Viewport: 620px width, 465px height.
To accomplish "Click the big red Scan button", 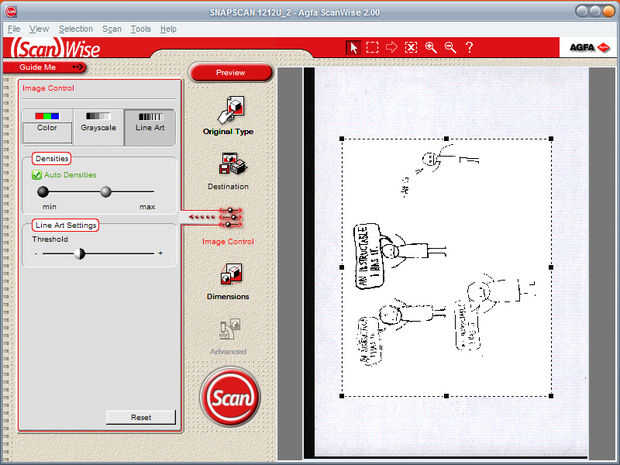I will click(x=230, y=397).
